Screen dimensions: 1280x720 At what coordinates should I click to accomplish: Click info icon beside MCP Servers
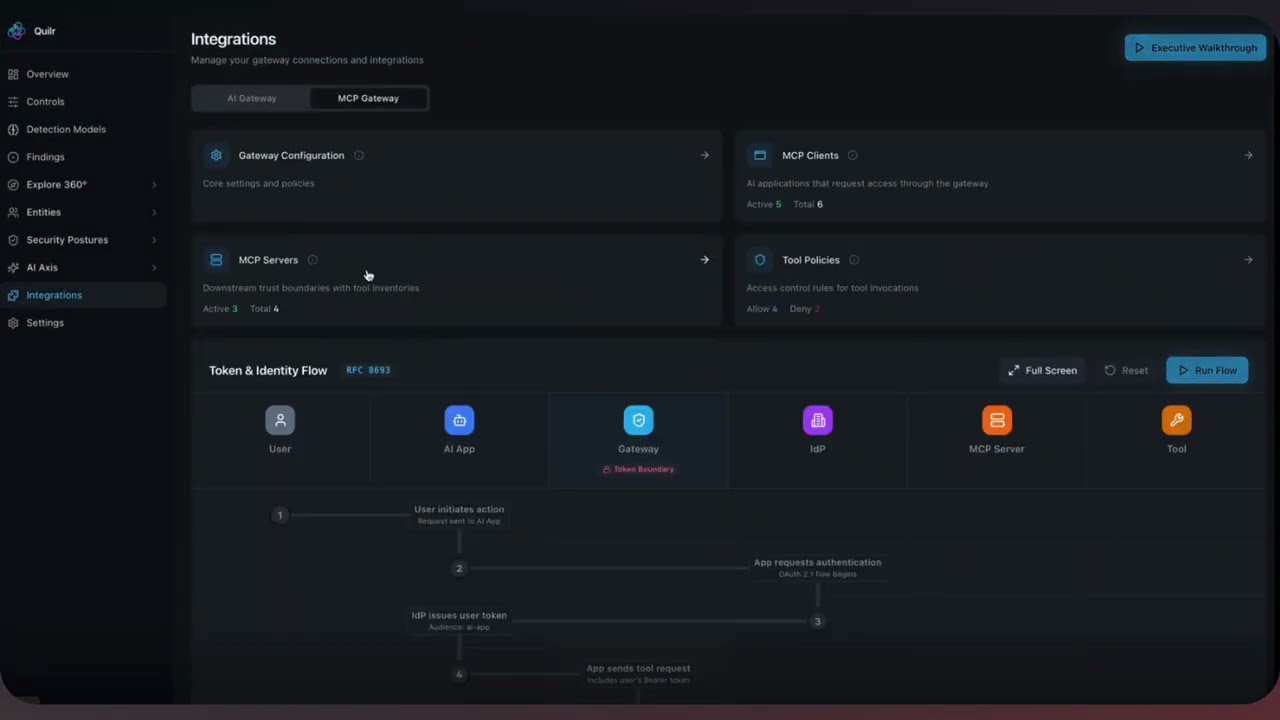(x=313, y=260)
